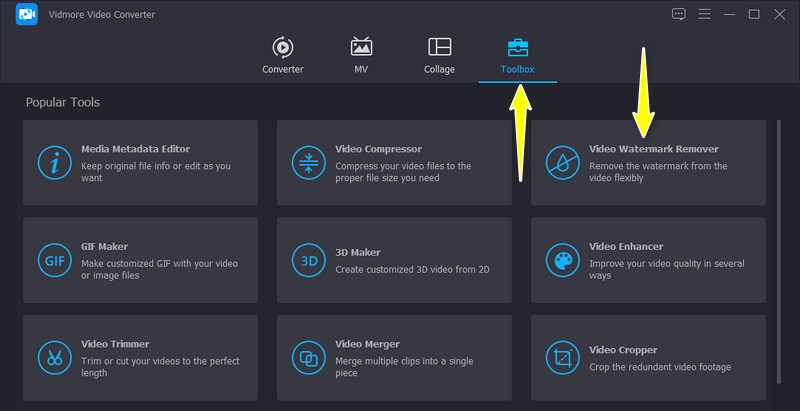
Task: Open the feedback chat icon in title bar
Action: point(679,14)
